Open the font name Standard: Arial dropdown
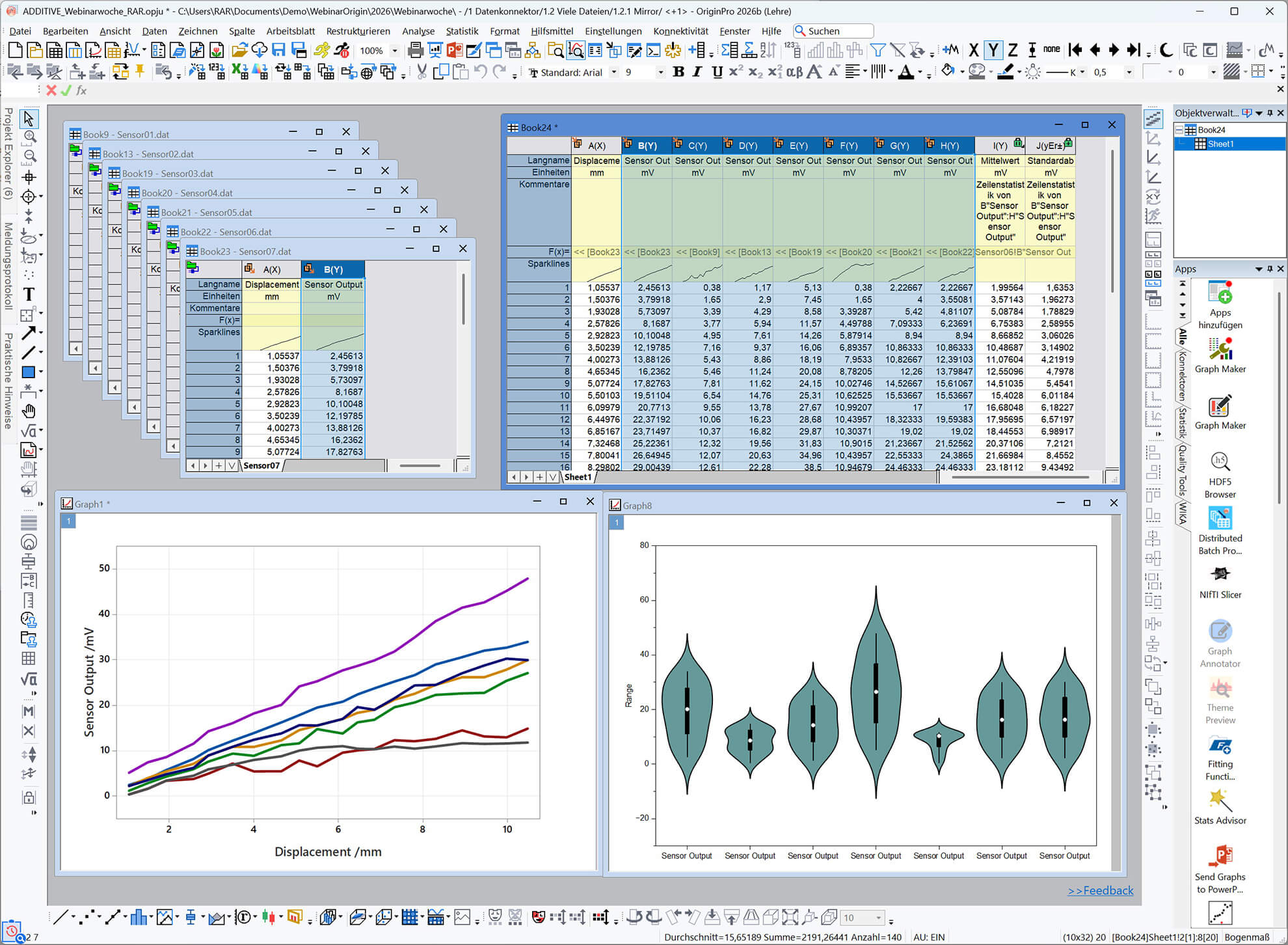The height and width of the screenshot is (945, 1288). (x=613, y=72)
